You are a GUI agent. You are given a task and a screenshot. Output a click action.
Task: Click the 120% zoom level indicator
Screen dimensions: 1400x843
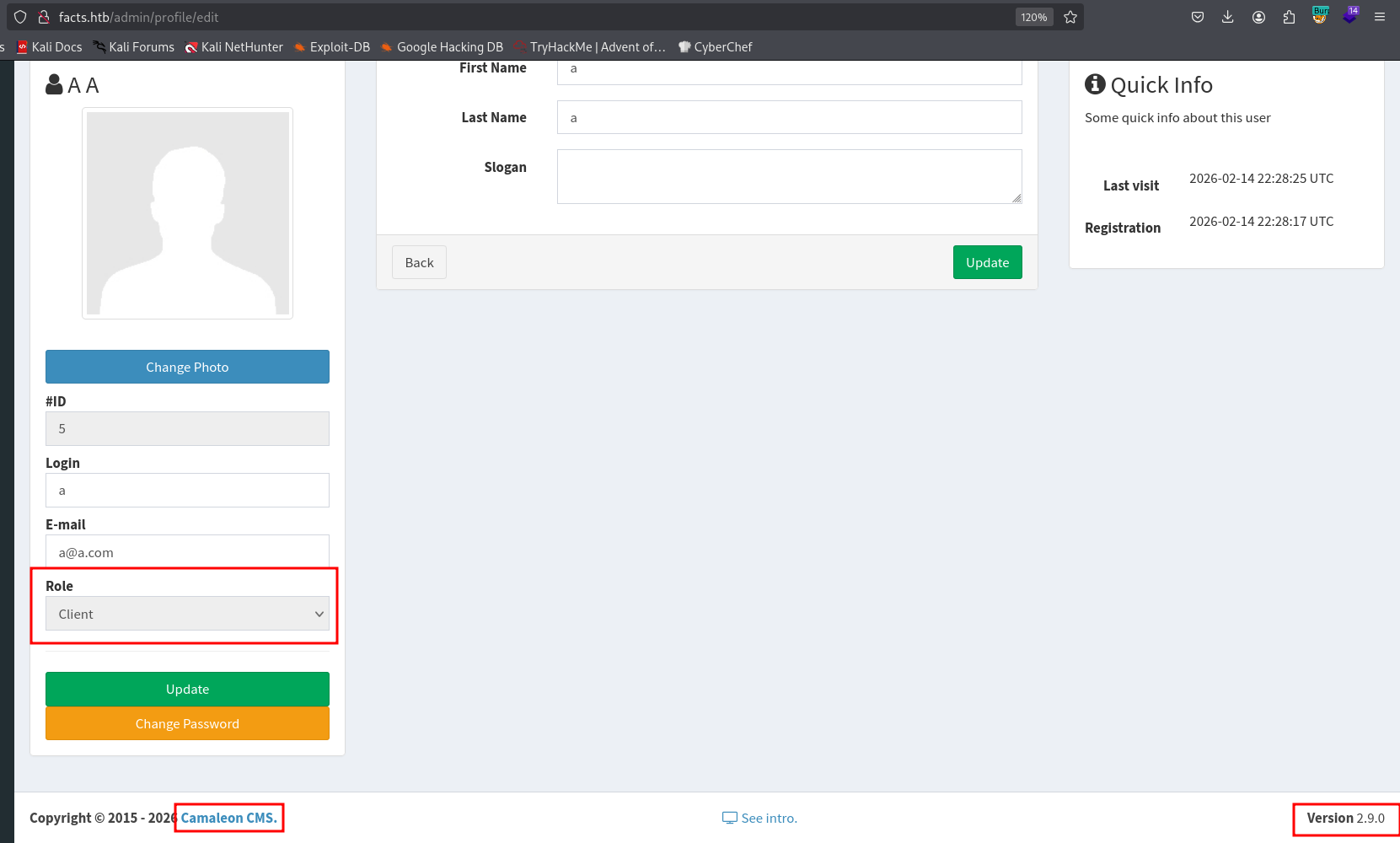(x=1033, y=17)
